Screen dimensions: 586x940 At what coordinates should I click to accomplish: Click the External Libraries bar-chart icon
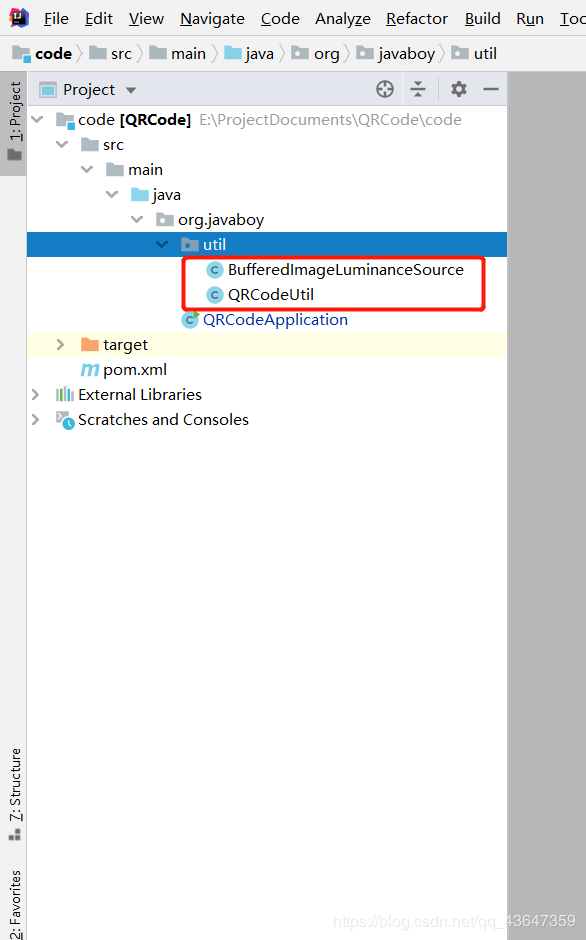tap(64, 394)
